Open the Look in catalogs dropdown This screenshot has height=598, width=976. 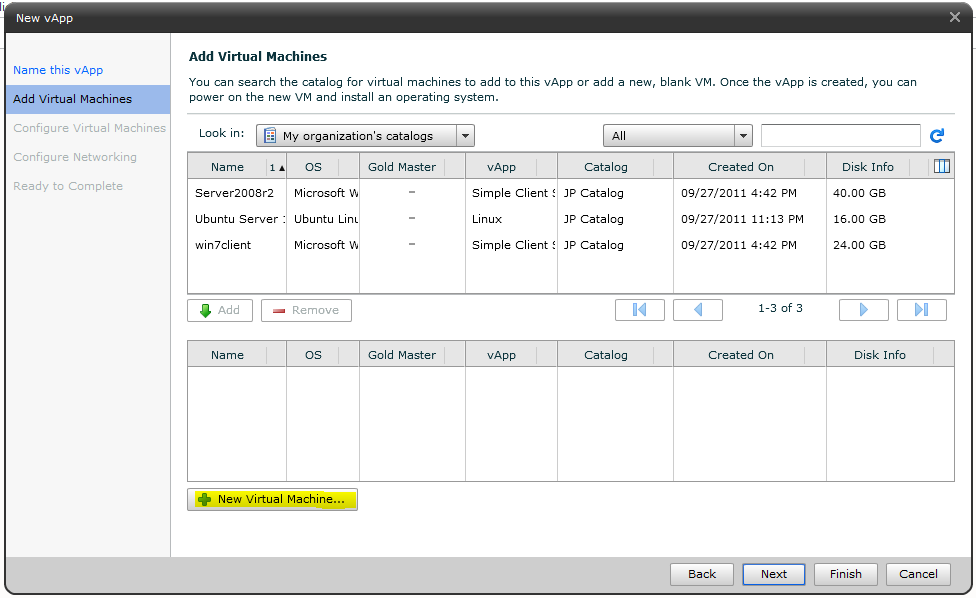click(365, 136)
